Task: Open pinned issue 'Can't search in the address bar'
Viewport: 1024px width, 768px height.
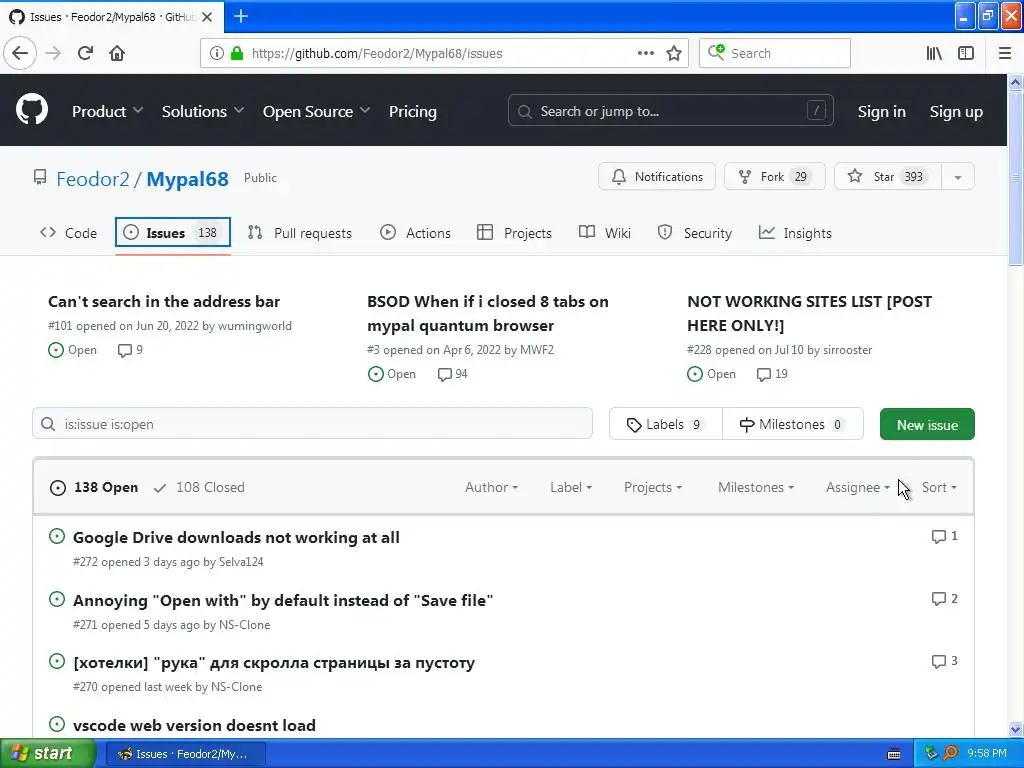Action: click(x=164, y=302)
